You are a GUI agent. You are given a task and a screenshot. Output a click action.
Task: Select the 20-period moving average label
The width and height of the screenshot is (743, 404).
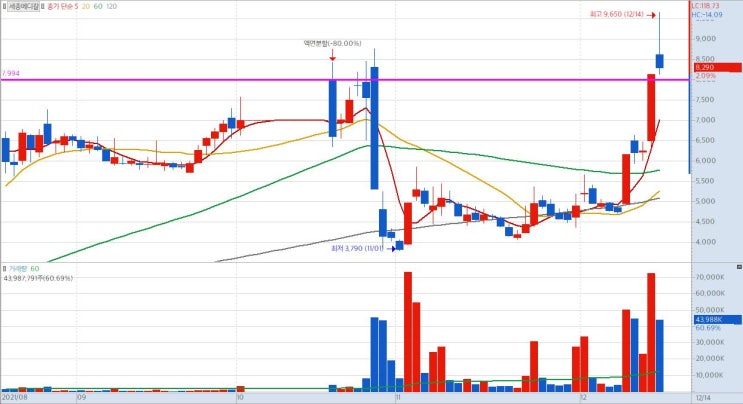[x=86, y=6]
